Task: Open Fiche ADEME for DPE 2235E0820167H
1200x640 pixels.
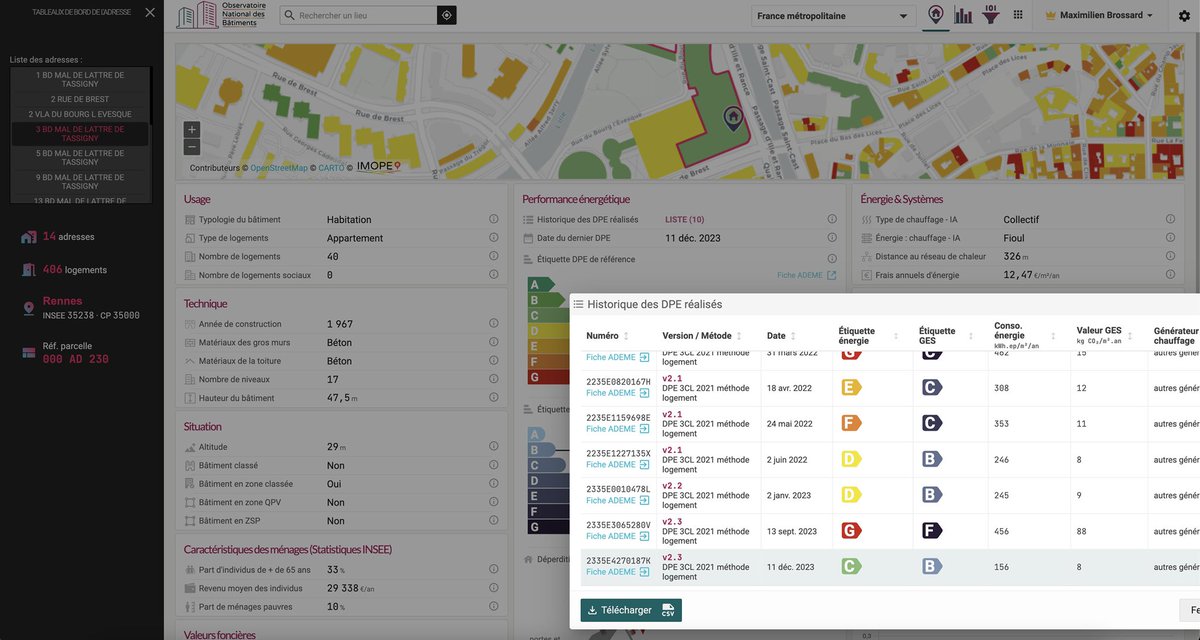Action: [617, 393]
